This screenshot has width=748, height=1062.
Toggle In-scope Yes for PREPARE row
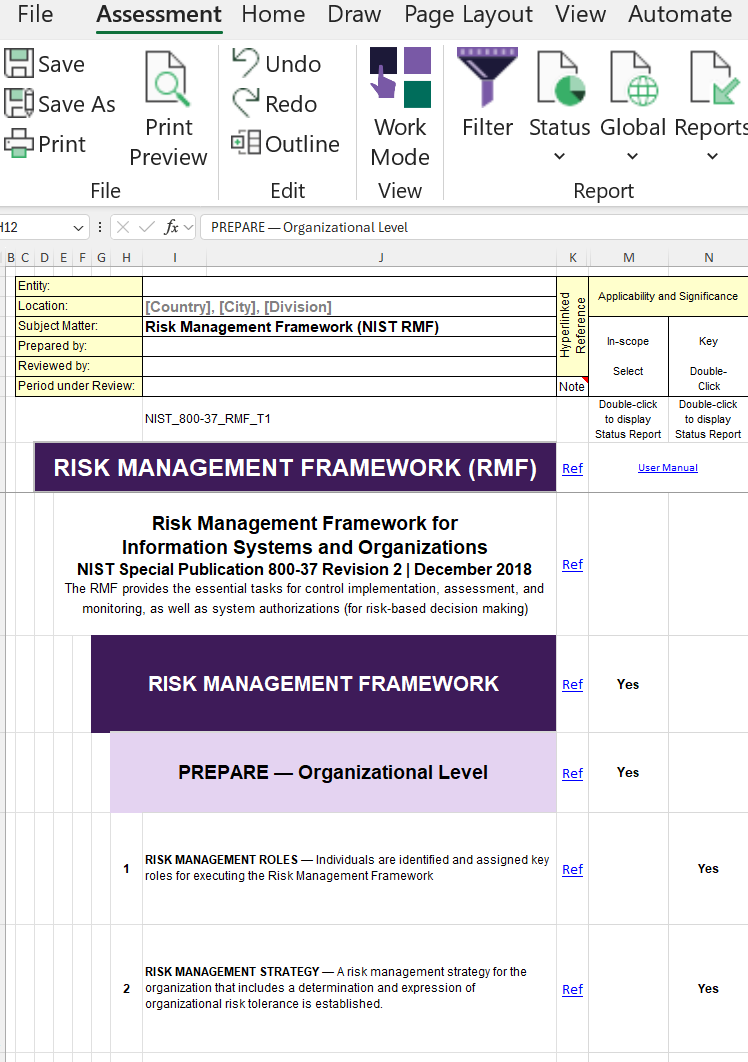click(628, 772)
